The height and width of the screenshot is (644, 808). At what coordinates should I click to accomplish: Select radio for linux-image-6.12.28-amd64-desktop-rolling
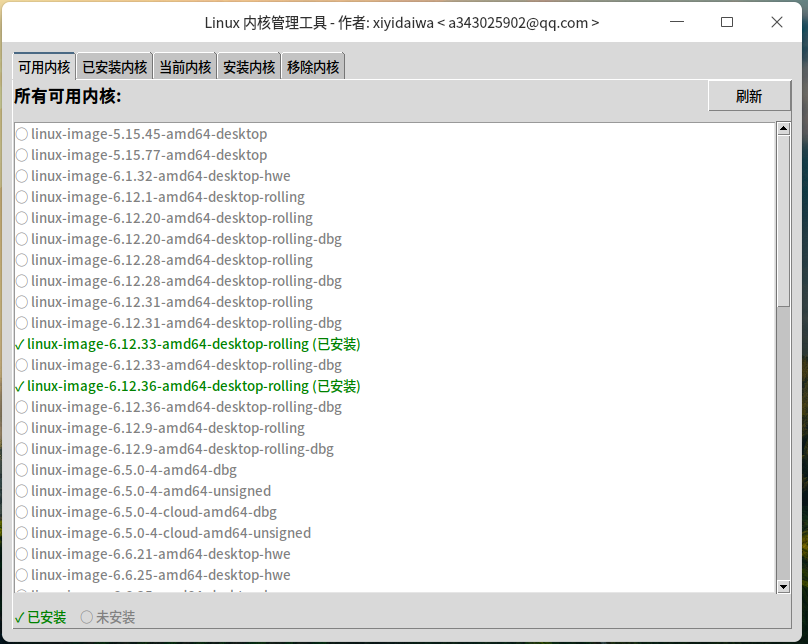click(22, 260)
